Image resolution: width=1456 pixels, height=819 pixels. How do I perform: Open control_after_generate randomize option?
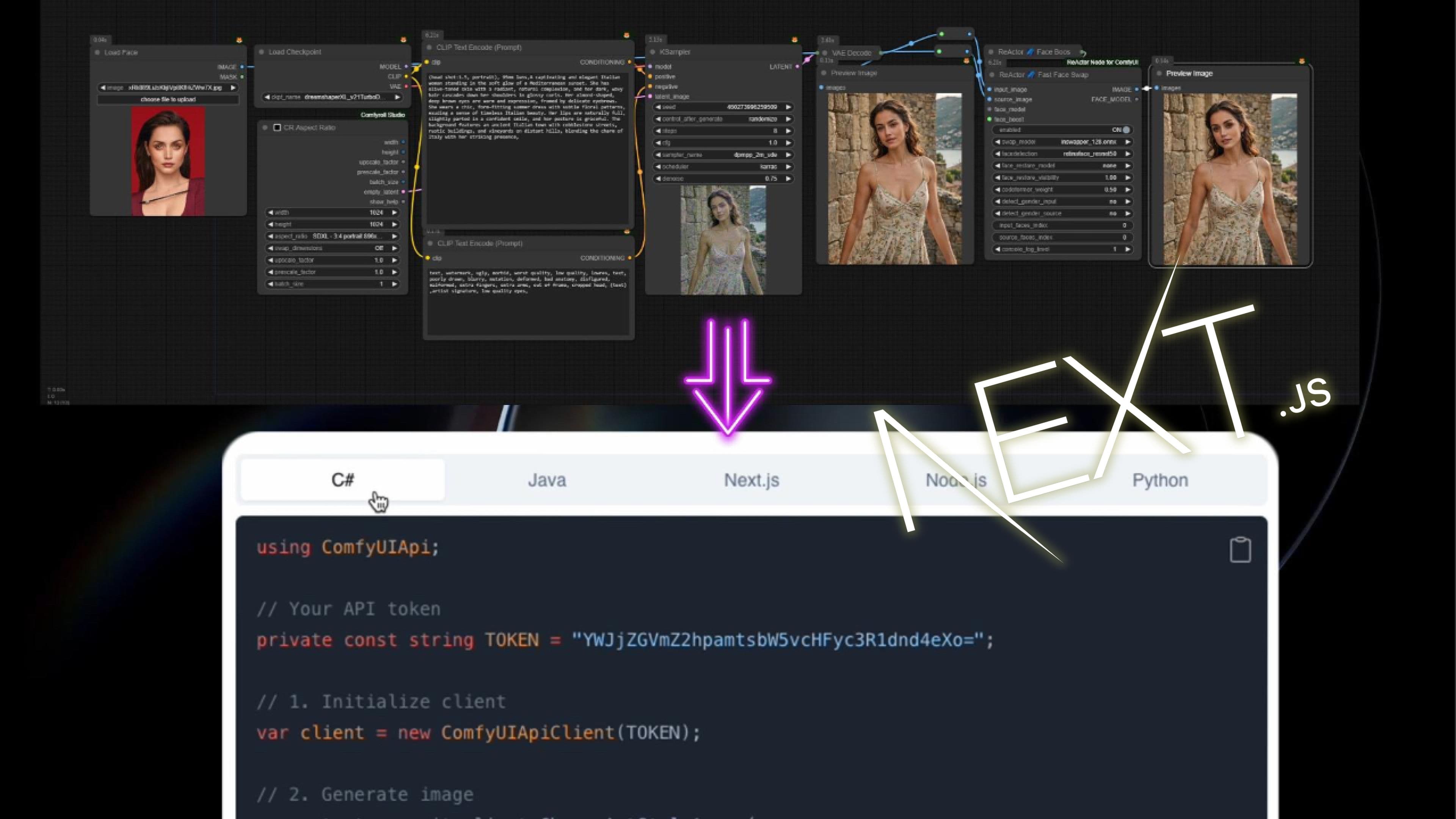(x=723, y=119)
